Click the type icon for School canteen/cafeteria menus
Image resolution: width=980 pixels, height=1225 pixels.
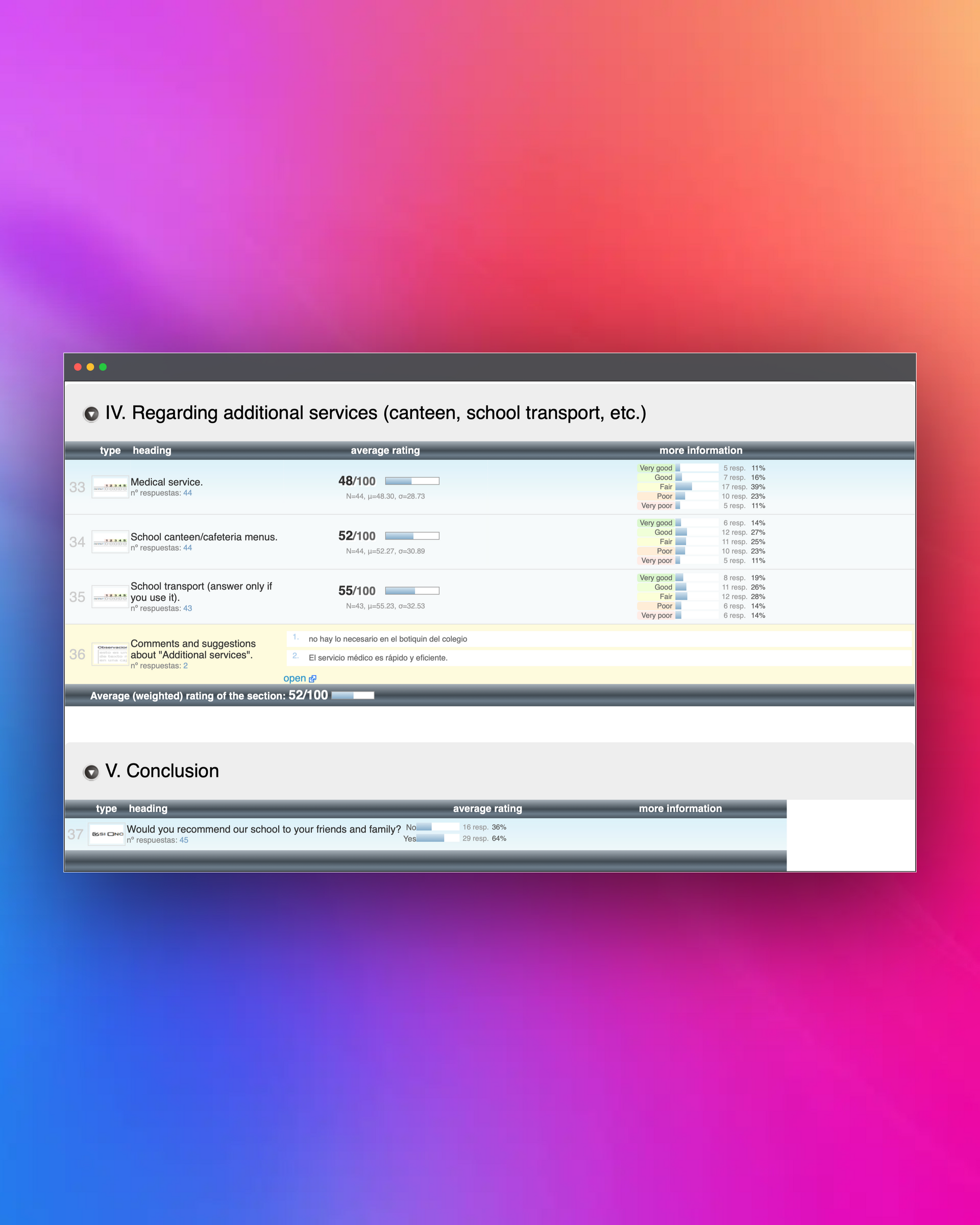(x=110, y=542)
